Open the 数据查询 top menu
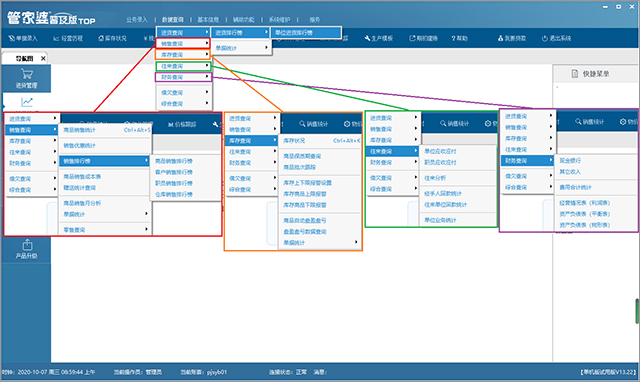The width and height of the screenshot is (640, 382). click(172, 20)
